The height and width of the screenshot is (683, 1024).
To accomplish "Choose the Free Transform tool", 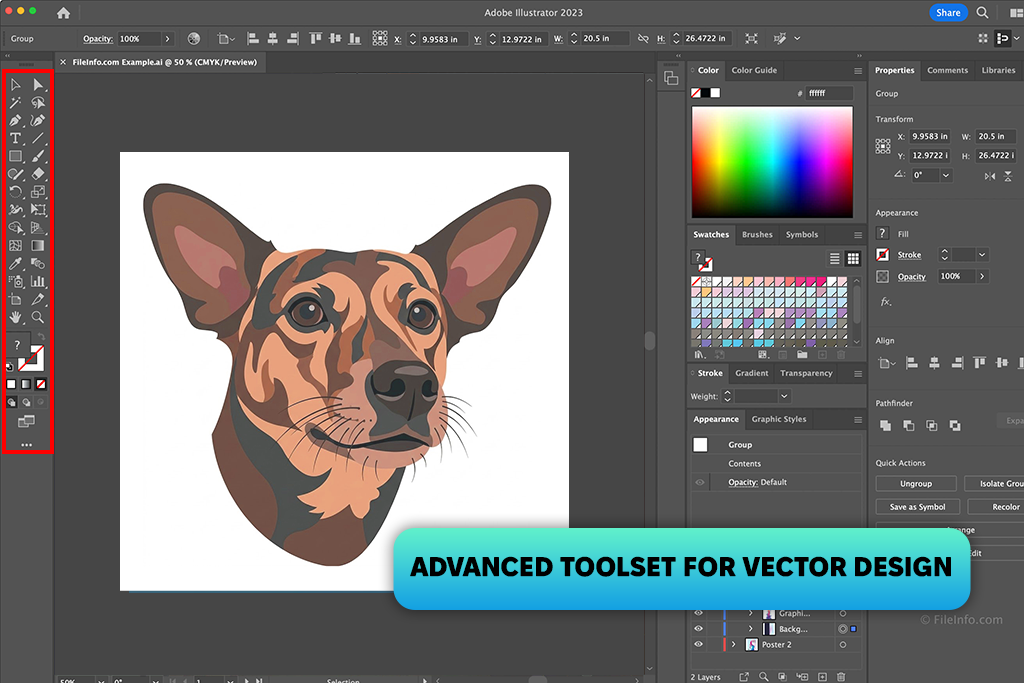I will tap(38, 210).
